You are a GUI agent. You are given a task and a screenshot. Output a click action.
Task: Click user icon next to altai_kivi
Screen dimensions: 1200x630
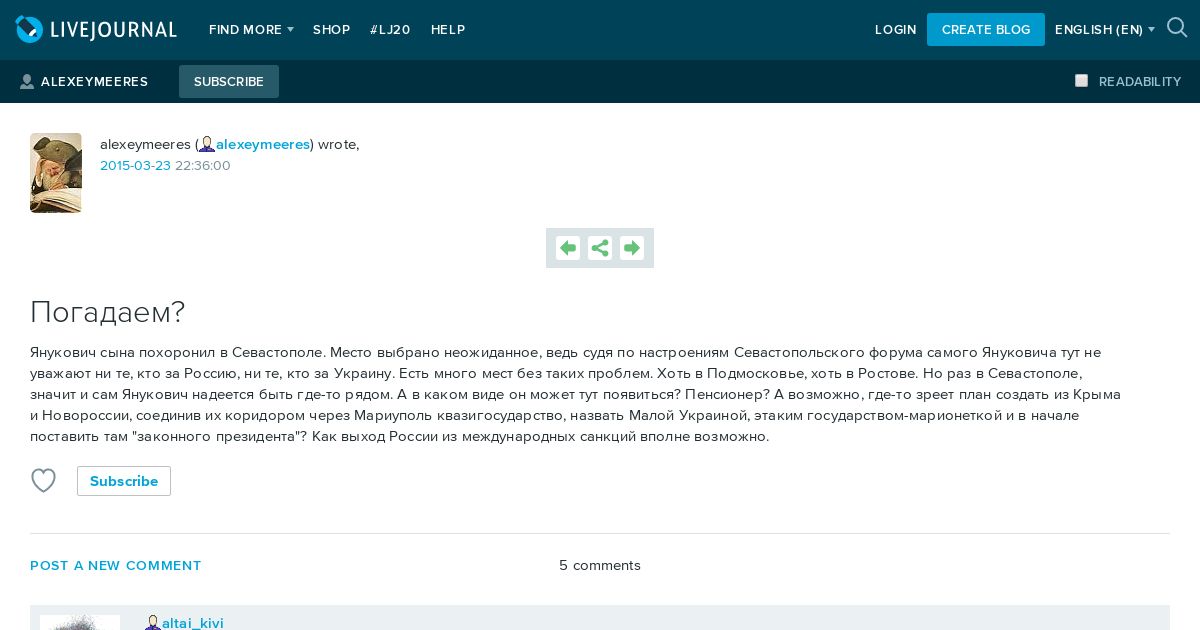point(153,623)
